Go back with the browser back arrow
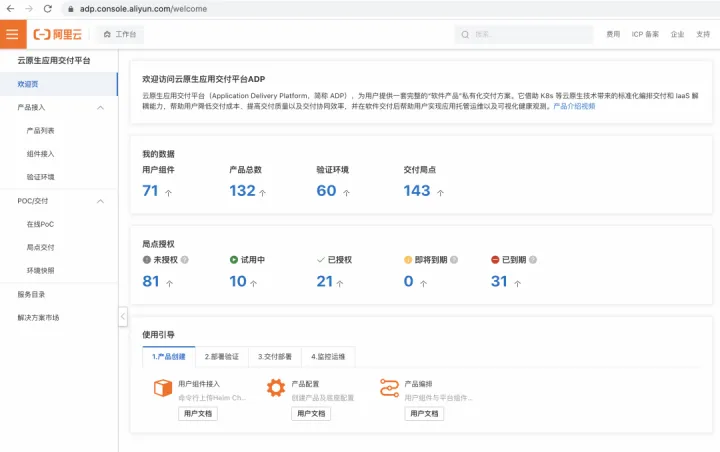This screenshot has height=452, width=720. coord(10,9)
